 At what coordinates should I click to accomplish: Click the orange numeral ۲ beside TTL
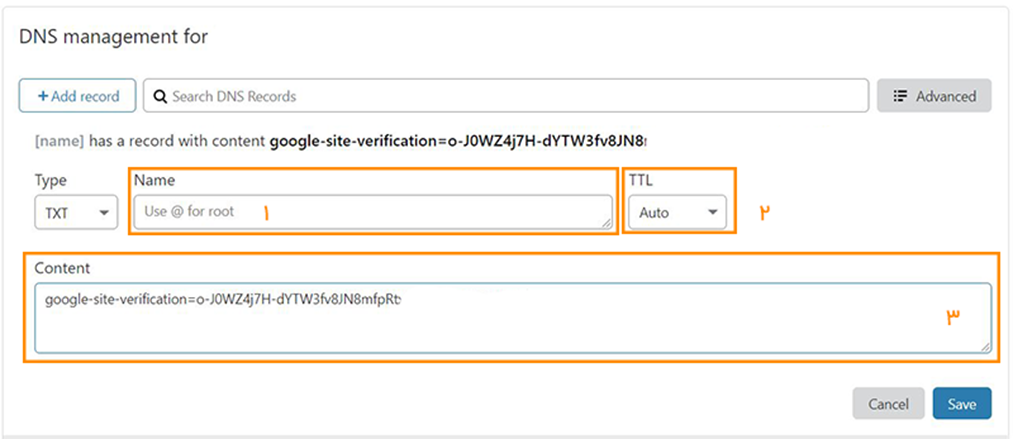[x=766, y=212]
